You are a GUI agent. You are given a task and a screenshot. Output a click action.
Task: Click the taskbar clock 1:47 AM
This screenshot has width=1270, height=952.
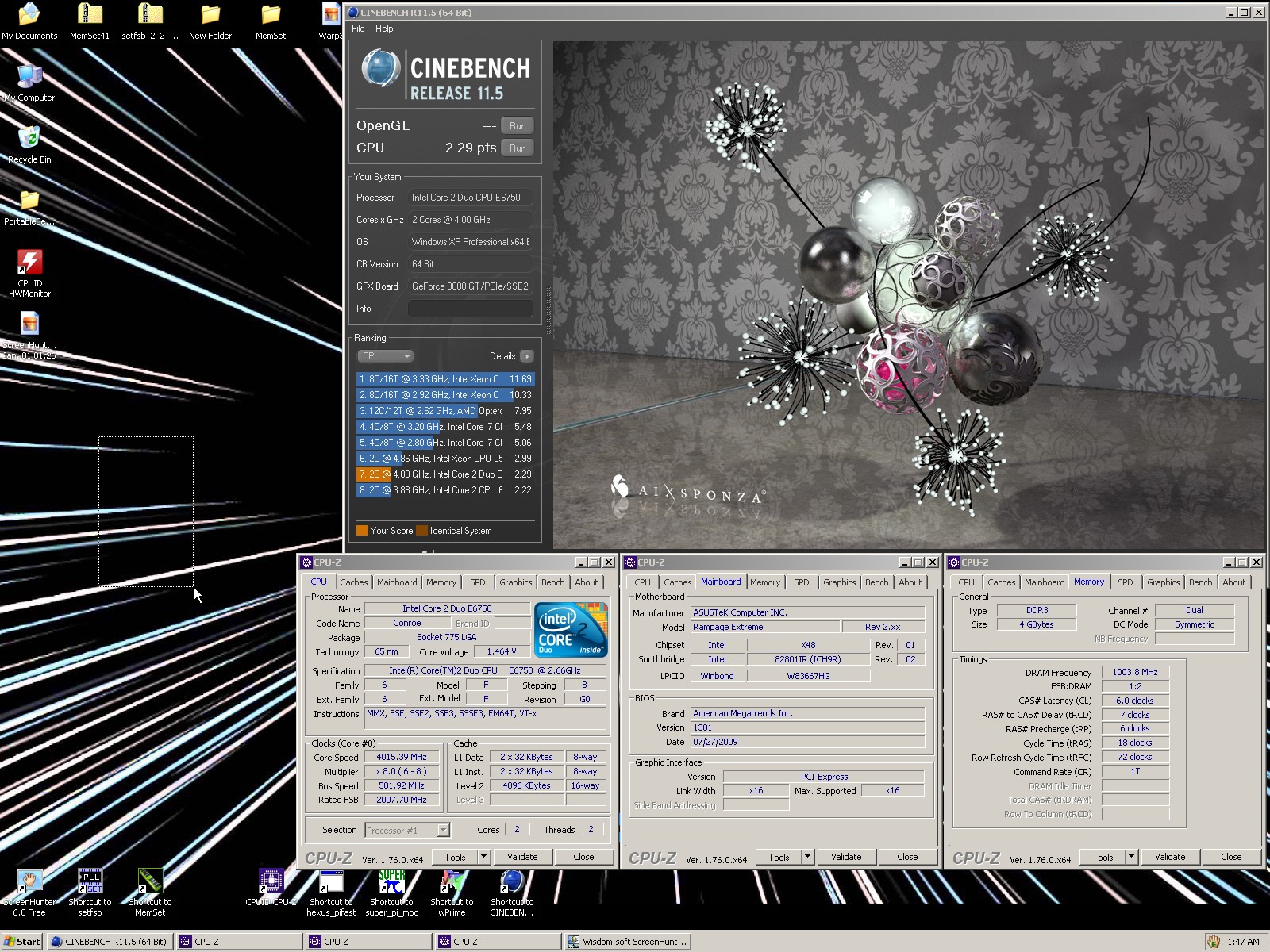coord(1243,942)
